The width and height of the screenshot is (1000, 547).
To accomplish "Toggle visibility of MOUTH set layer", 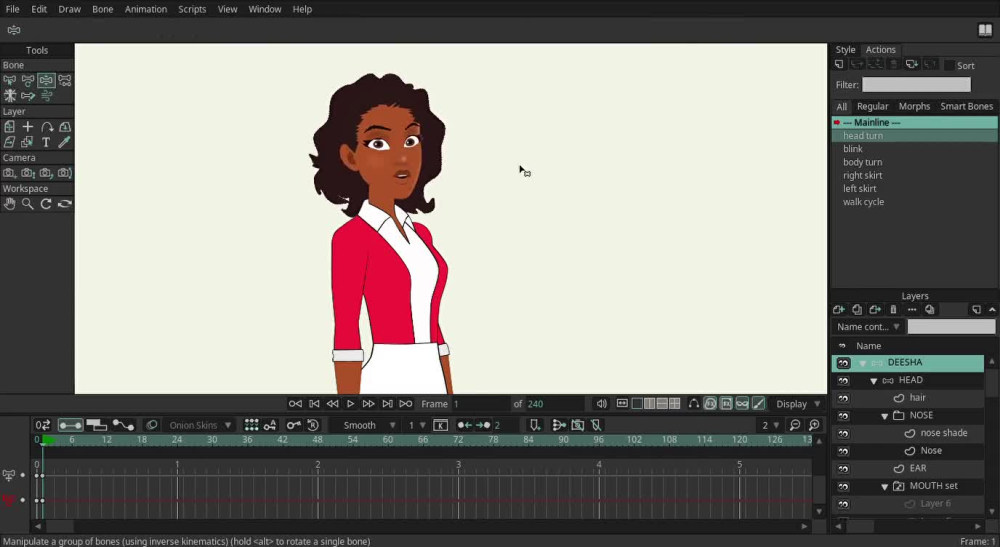I will pyautogui.click(x=843, y=486).
